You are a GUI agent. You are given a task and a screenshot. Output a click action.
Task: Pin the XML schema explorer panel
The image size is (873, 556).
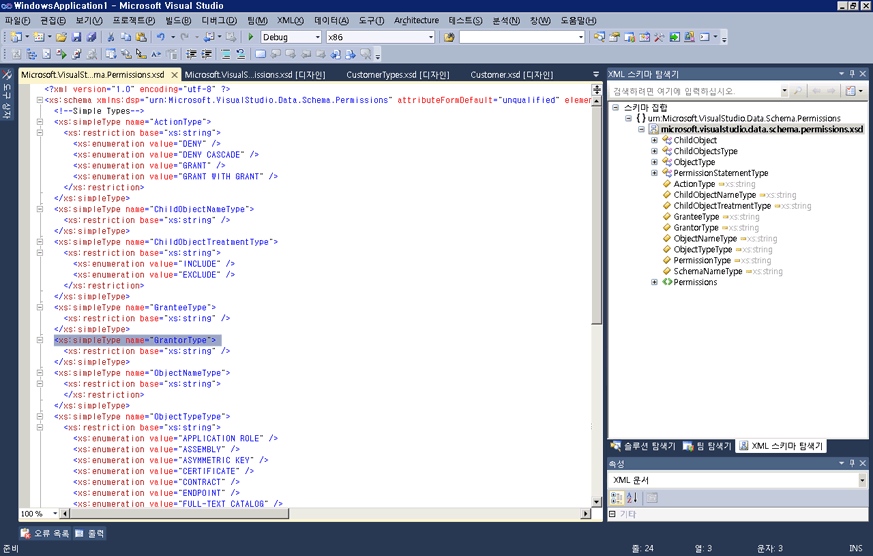coord(852,73)
